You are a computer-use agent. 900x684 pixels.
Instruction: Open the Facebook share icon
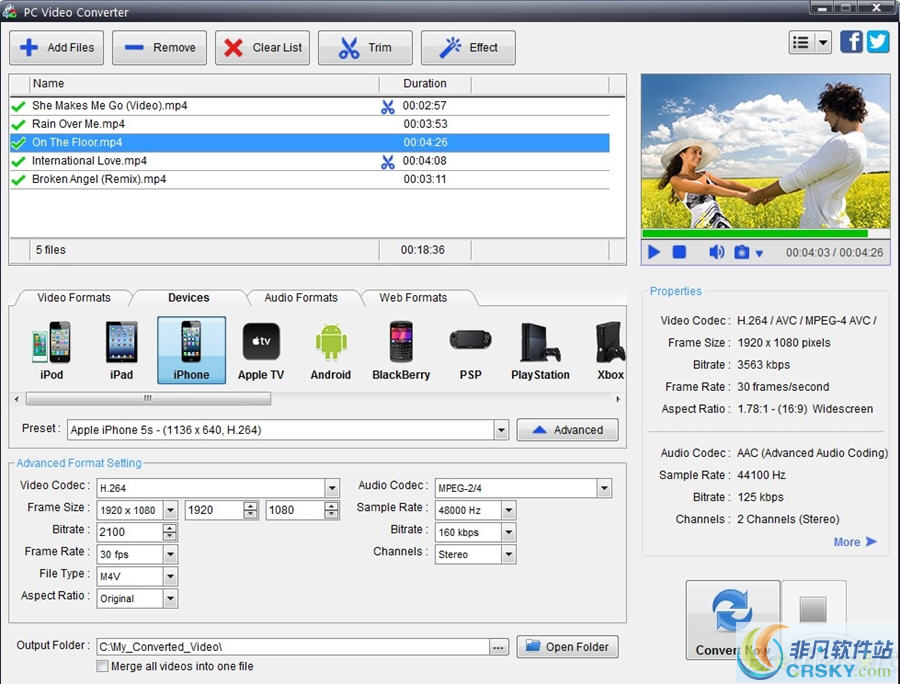coord(851,42)
